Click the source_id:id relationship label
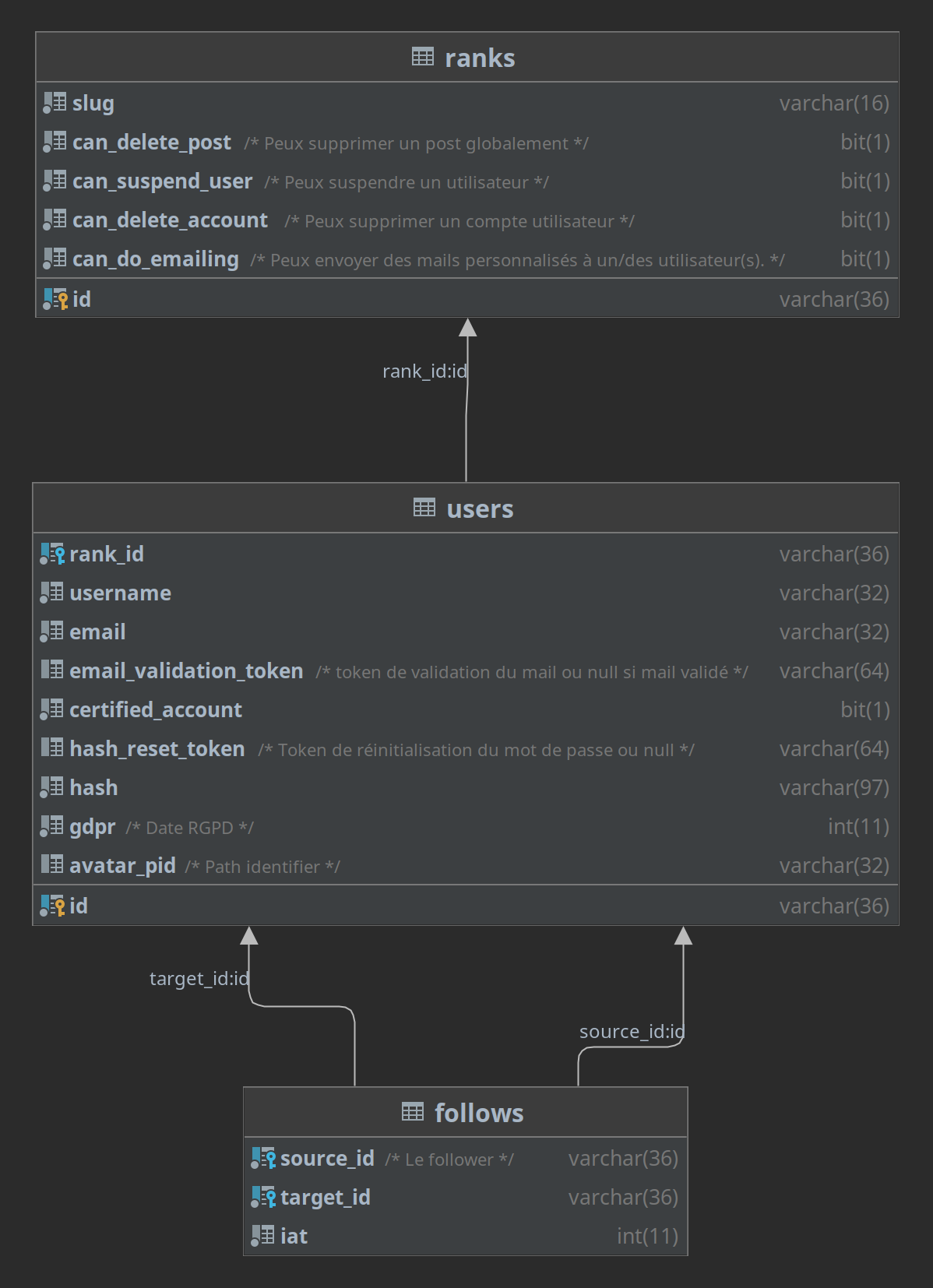Screen dimensions: 933x1288 coord(632,1031)
